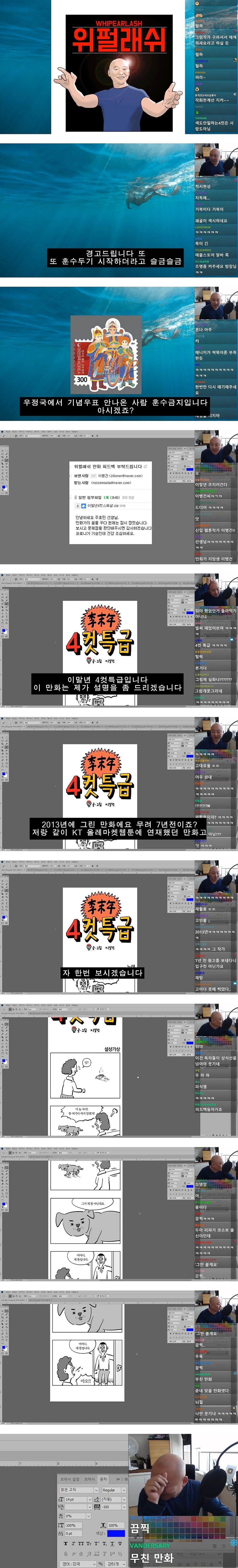Screen dimensions: 238x1568
Task: Click the vertical scale 100% field
Action: tap(74, 1525)
